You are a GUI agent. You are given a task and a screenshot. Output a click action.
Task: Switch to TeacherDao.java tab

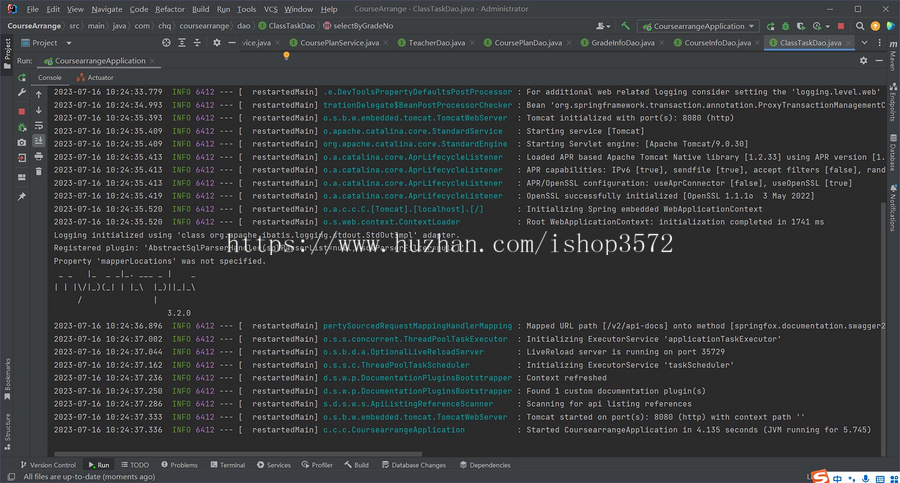coord(436,42)
